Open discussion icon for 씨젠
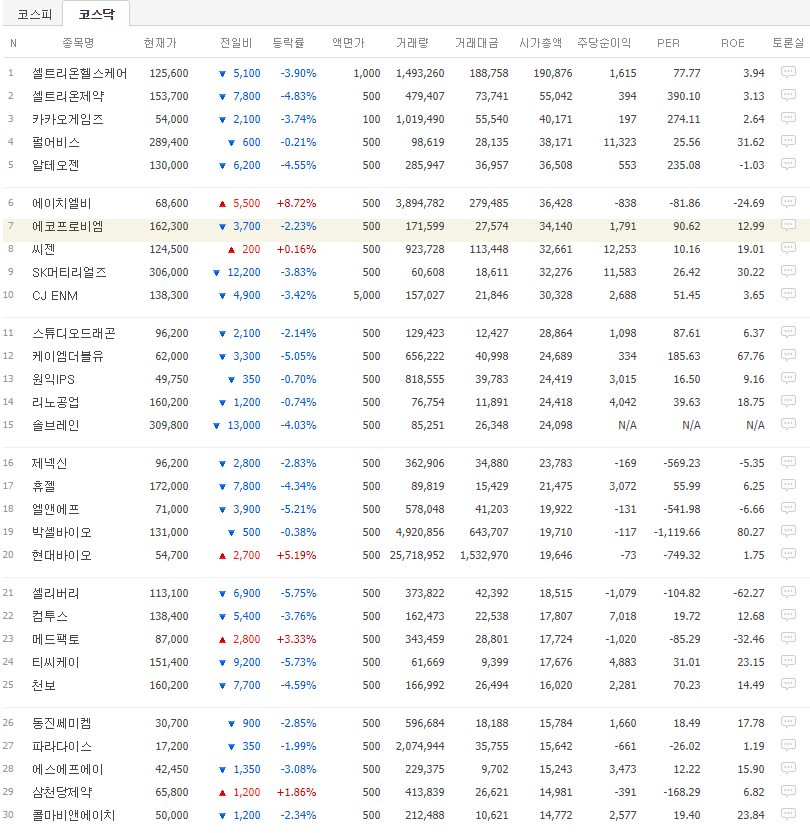This screenshot has height=833, width=810. click(788, 248)
